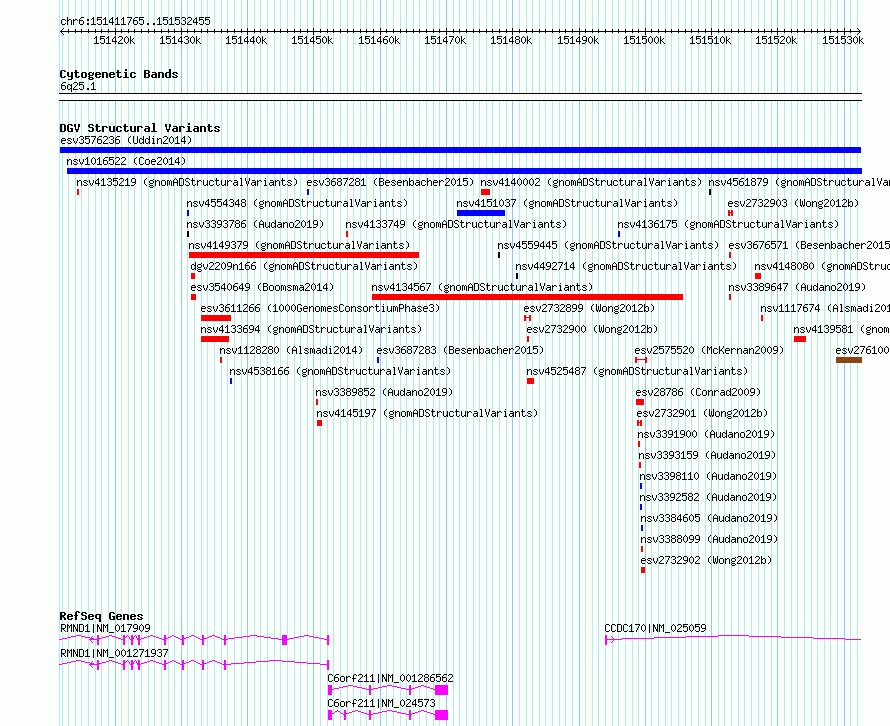Click the esv276100 brown variant bar
This screenshot has height=726, width=890.
click(849, 360)
